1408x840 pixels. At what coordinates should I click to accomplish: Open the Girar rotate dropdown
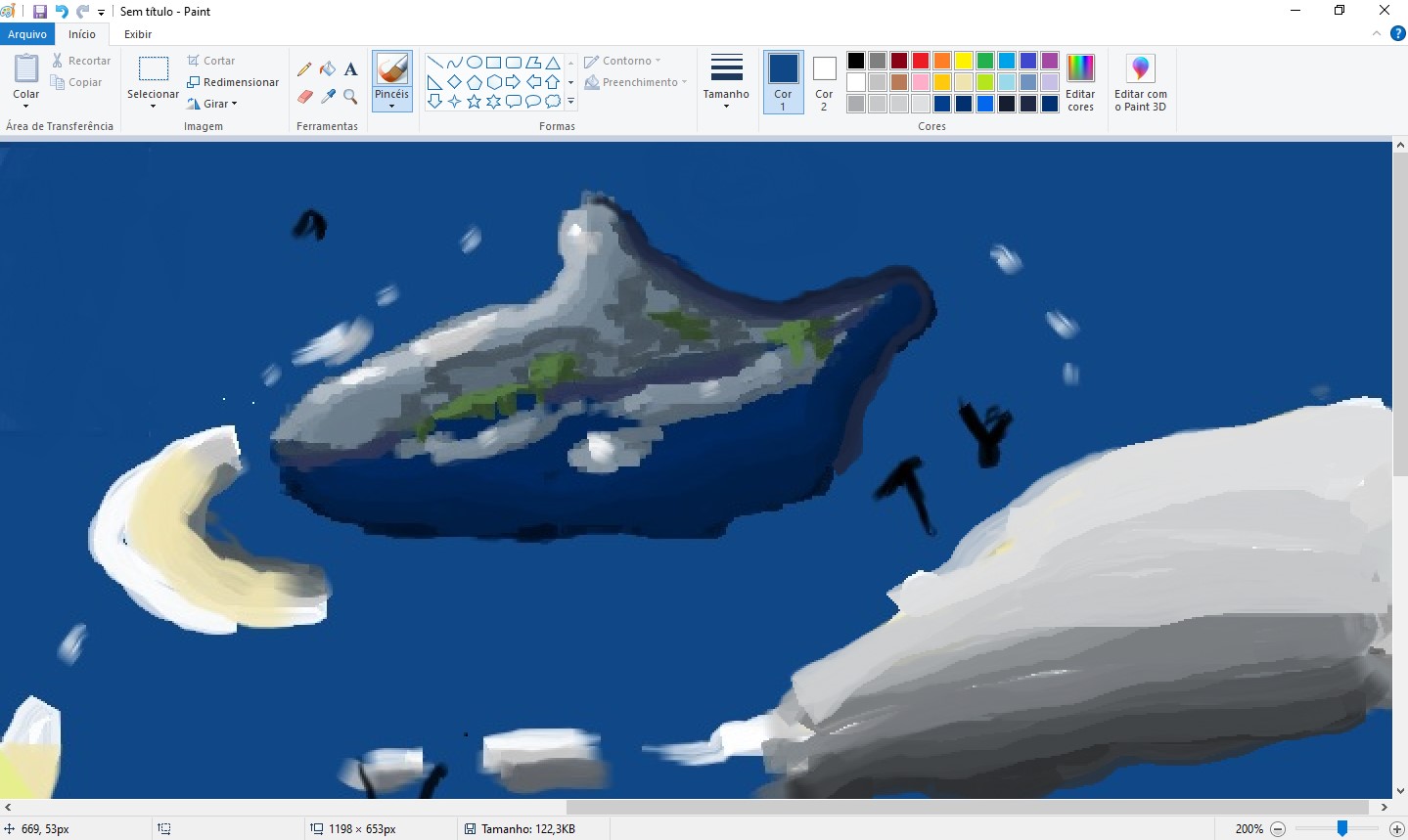tap(212, 104)
